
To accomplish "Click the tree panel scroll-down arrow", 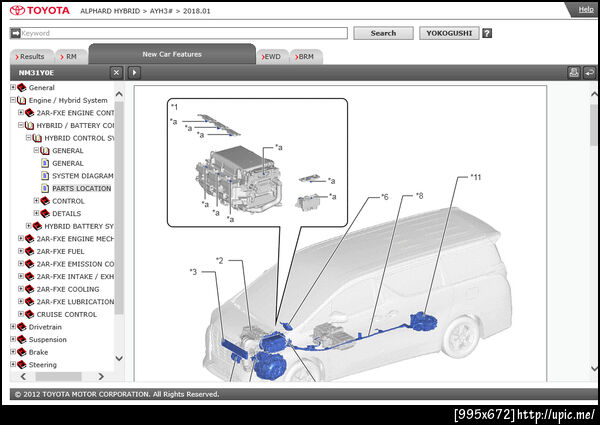I will tap(119, 358).
